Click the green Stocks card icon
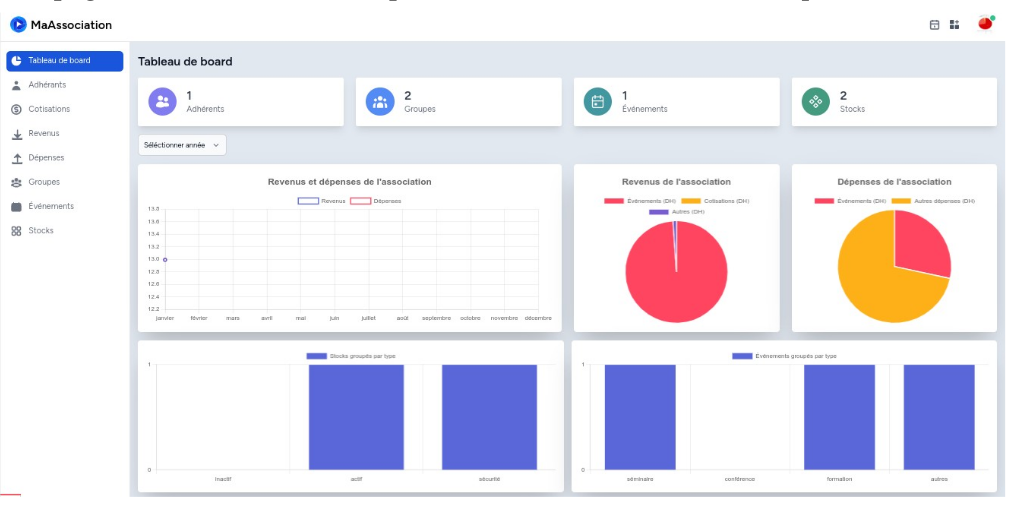 click(x=815, y=102)
